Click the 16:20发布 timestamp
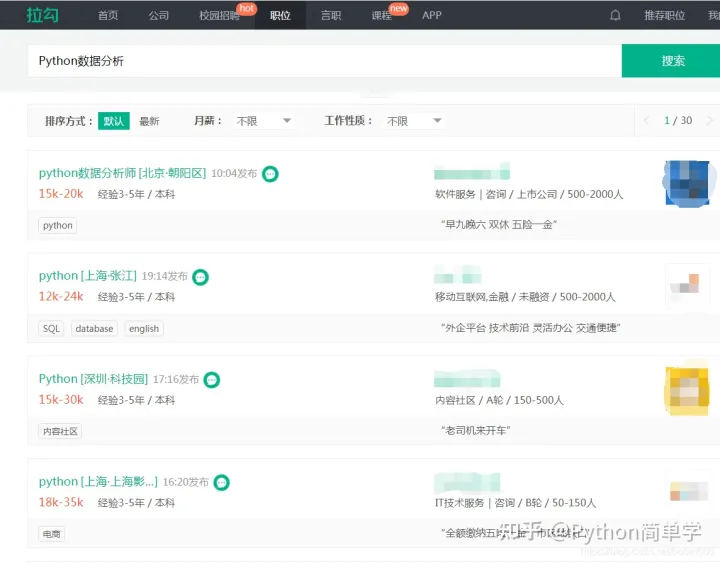 click(186, 482)
